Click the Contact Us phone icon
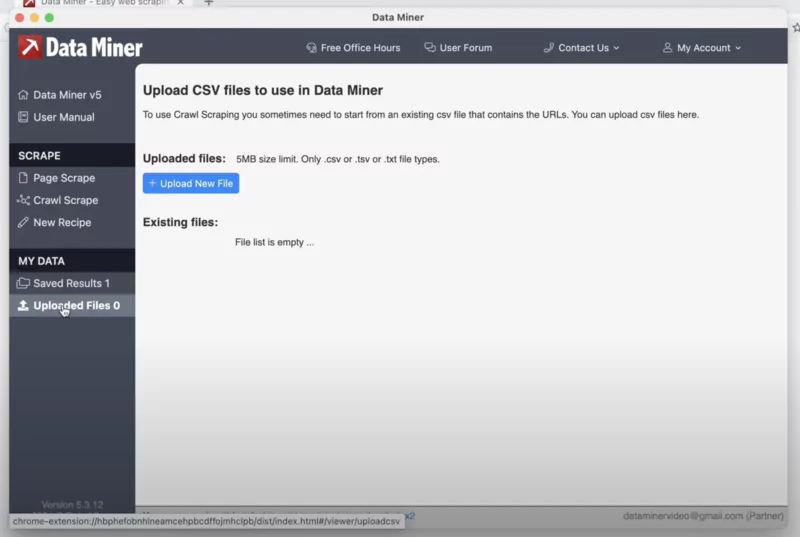The height and width of the screenshot is (537, 800). (549, 47)
